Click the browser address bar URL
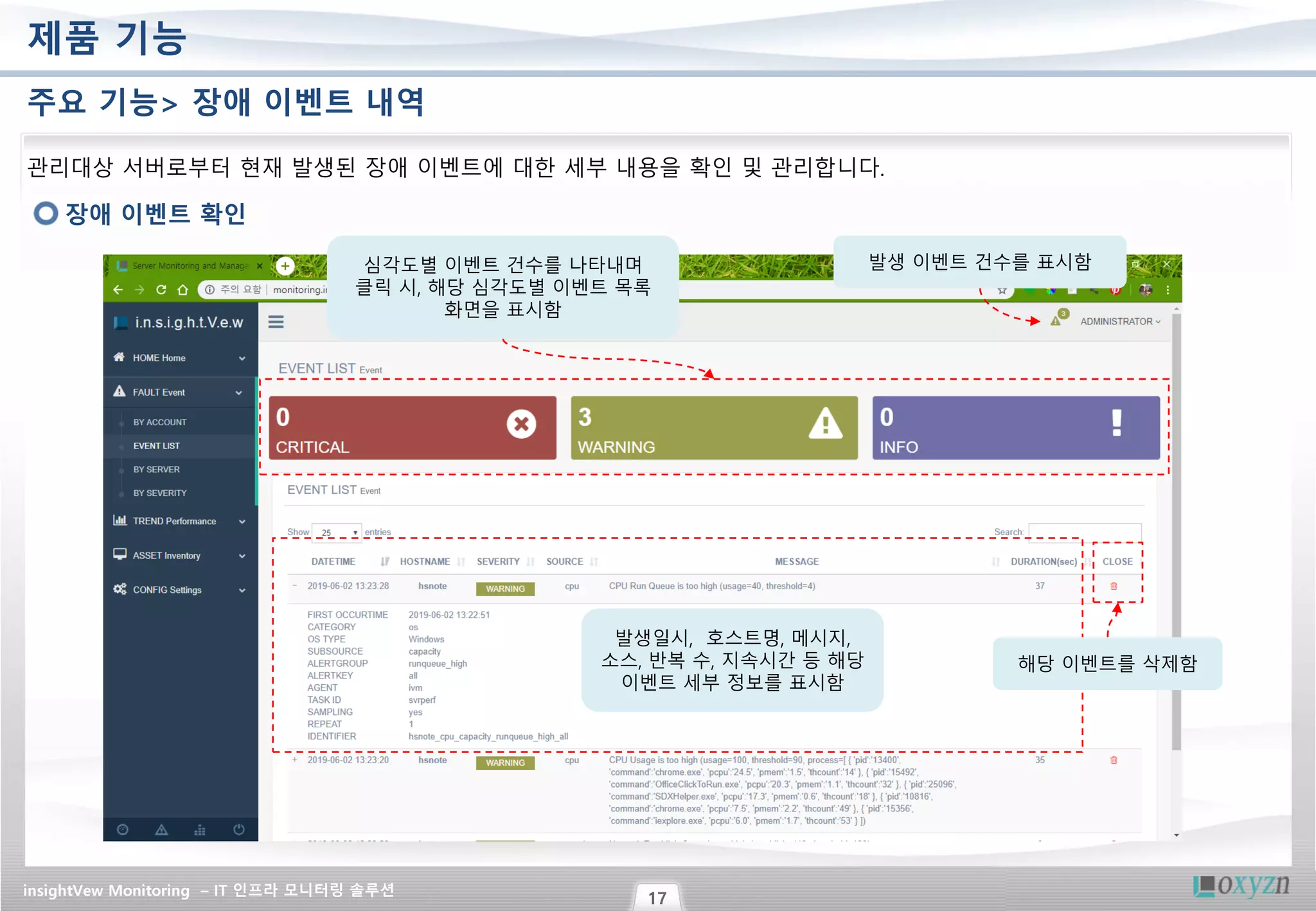Screen dimensions: 1316x911 pyautogui.click(x=299, y=290)
